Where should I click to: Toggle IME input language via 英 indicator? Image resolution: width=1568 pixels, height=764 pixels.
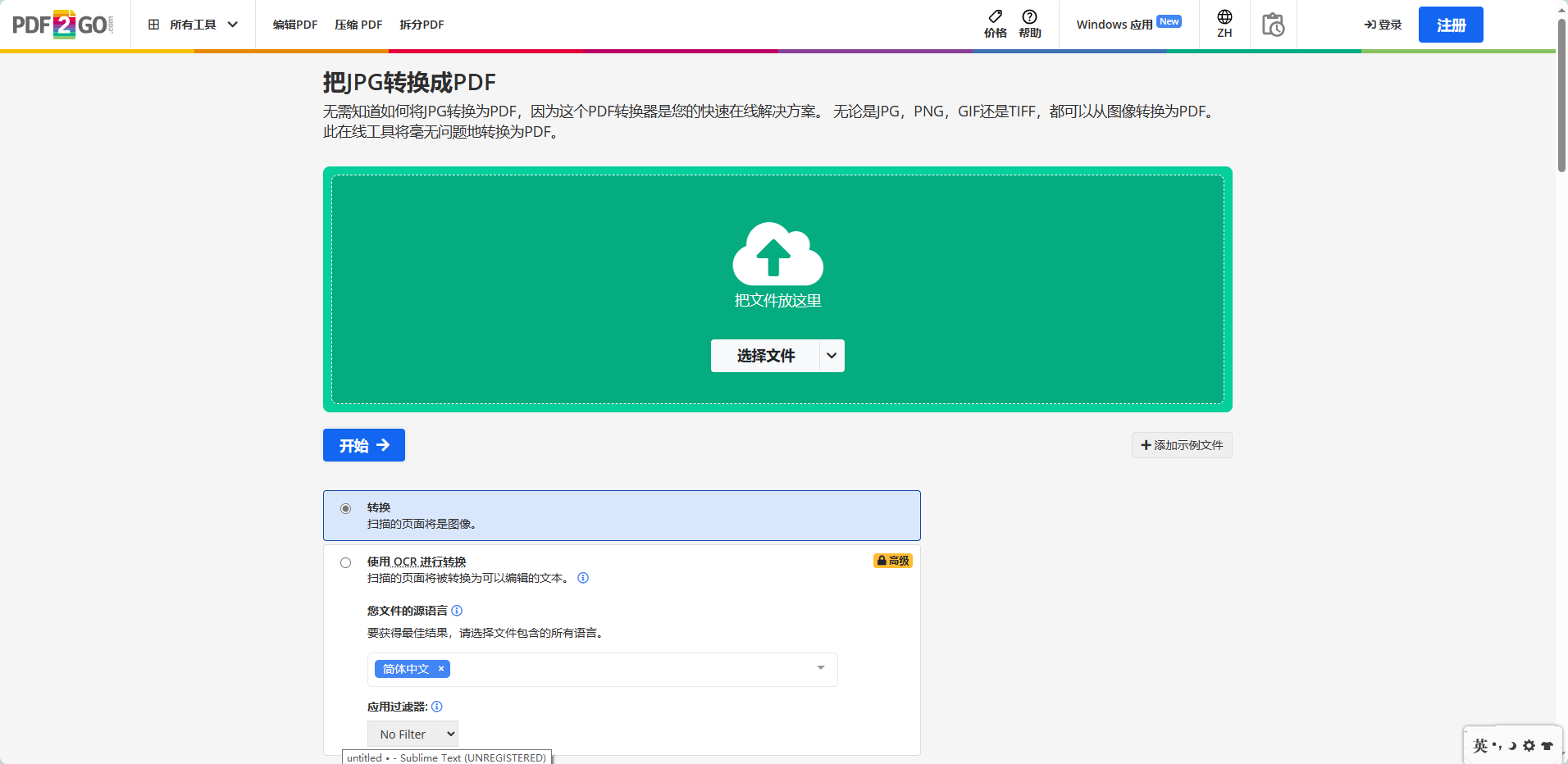1480,745
